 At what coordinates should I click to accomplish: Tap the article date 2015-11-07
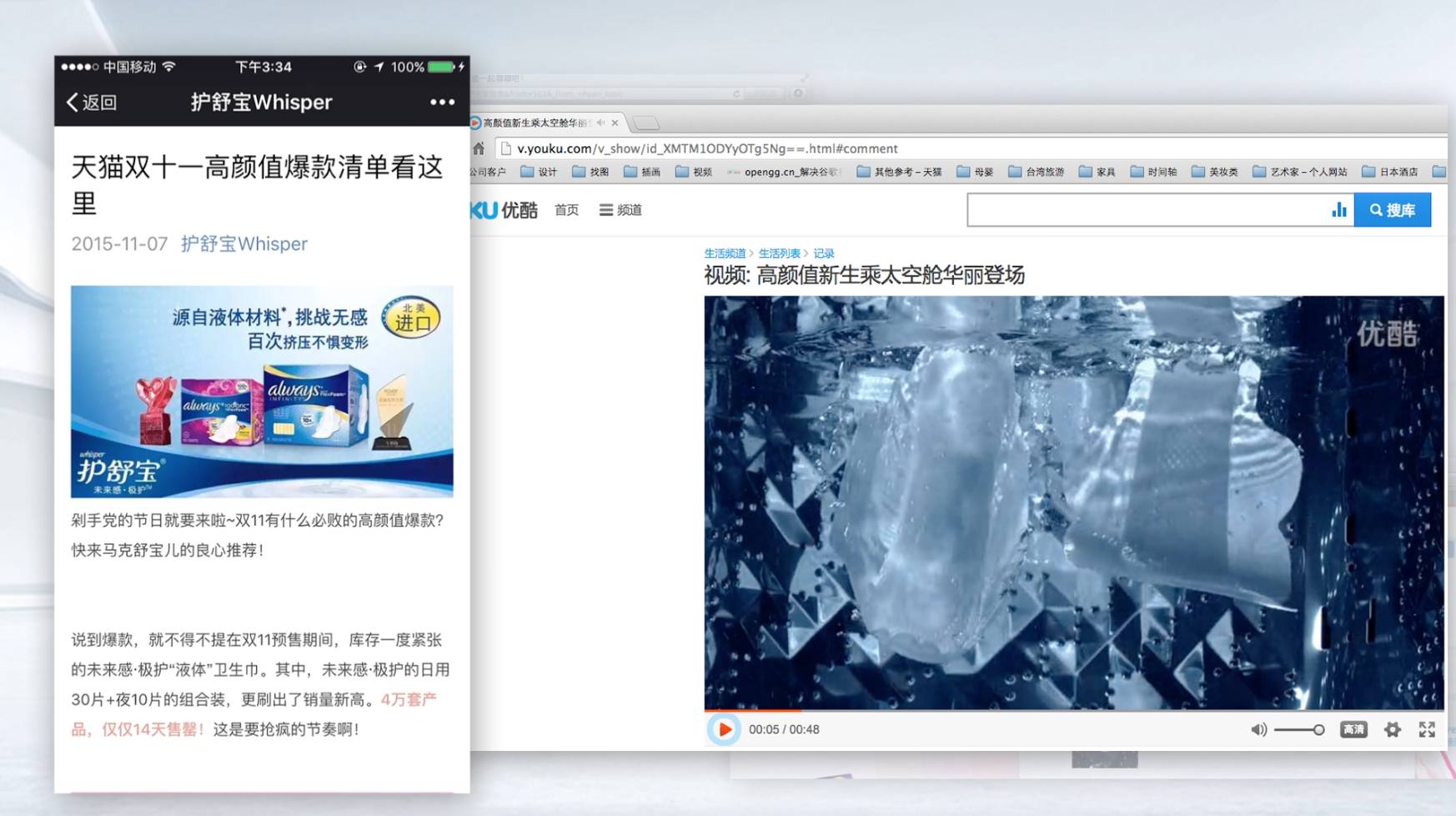[x=119, y=244]
